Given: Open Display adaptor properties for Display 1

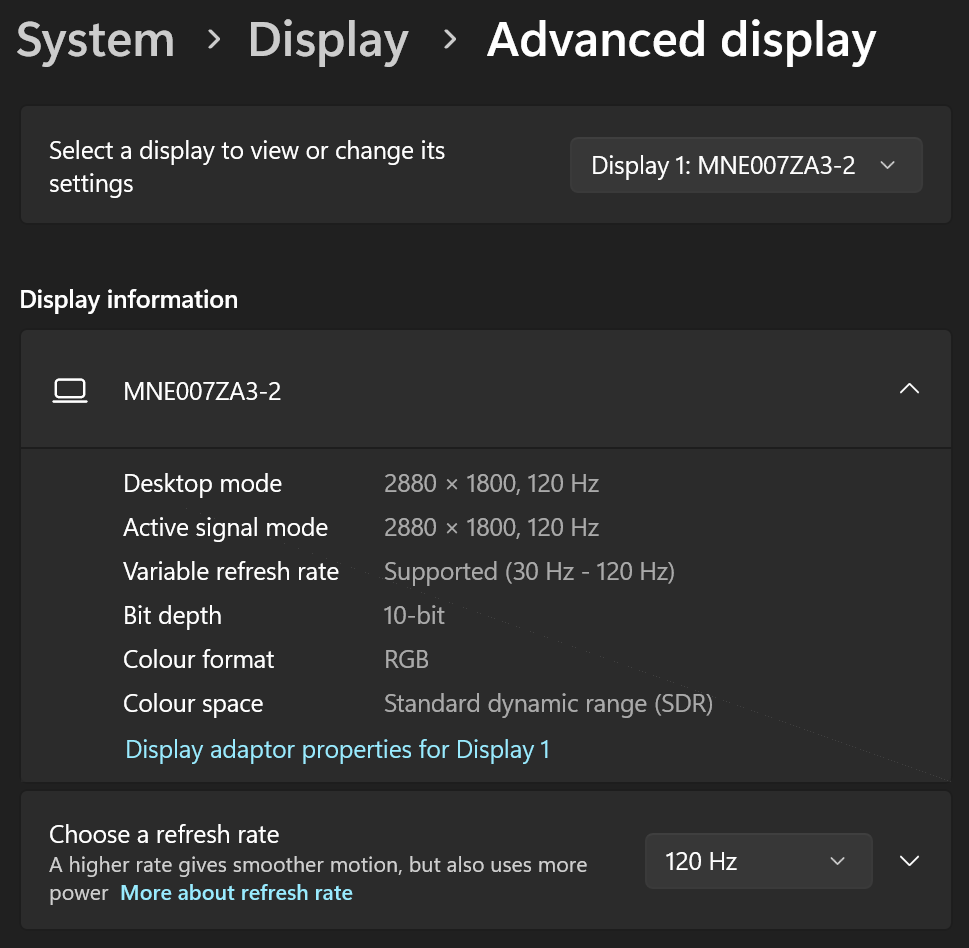Looking at the screenshot, I should 337,750.
